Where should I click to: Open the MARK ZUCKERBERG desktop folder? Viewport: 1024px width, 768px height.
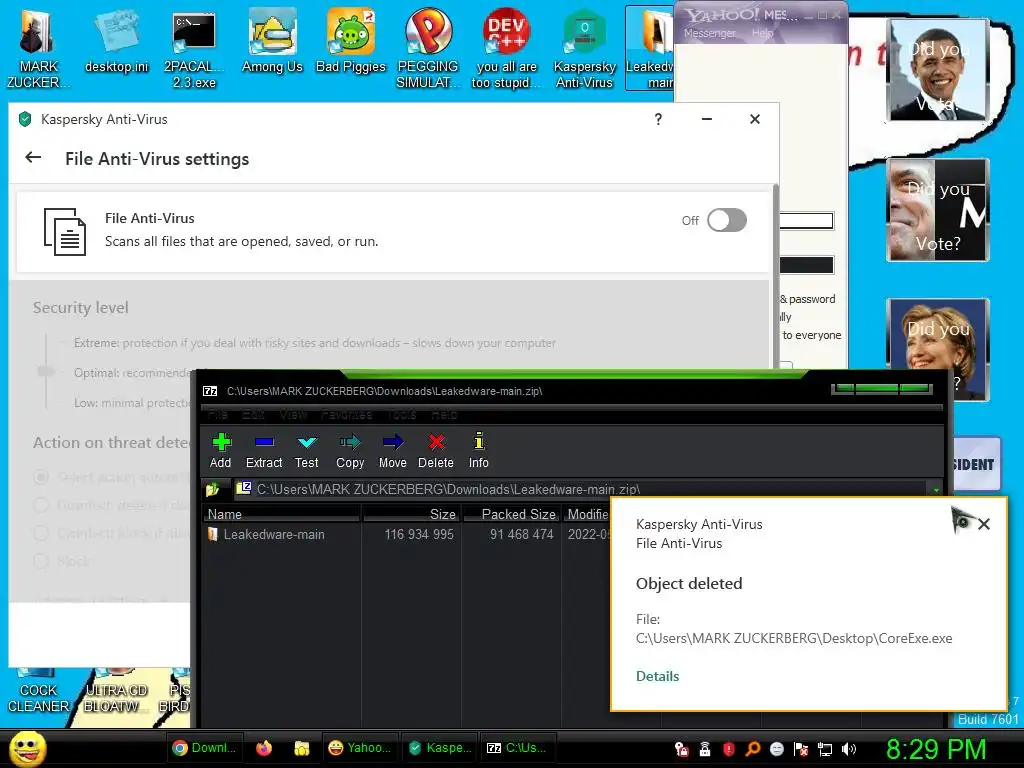point(38,47)
